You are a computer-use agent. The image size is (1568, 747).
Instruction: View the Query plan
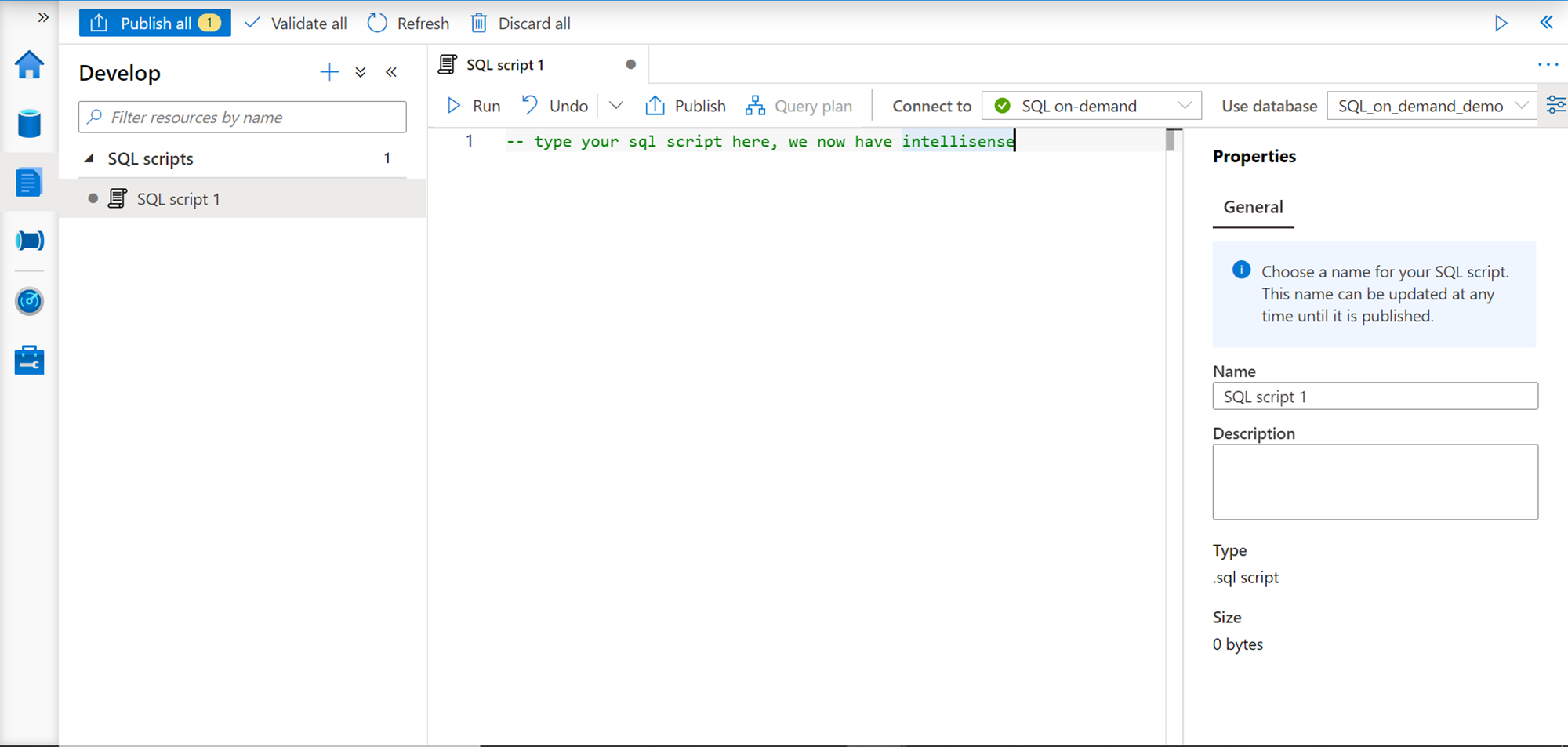pos(799,106)
